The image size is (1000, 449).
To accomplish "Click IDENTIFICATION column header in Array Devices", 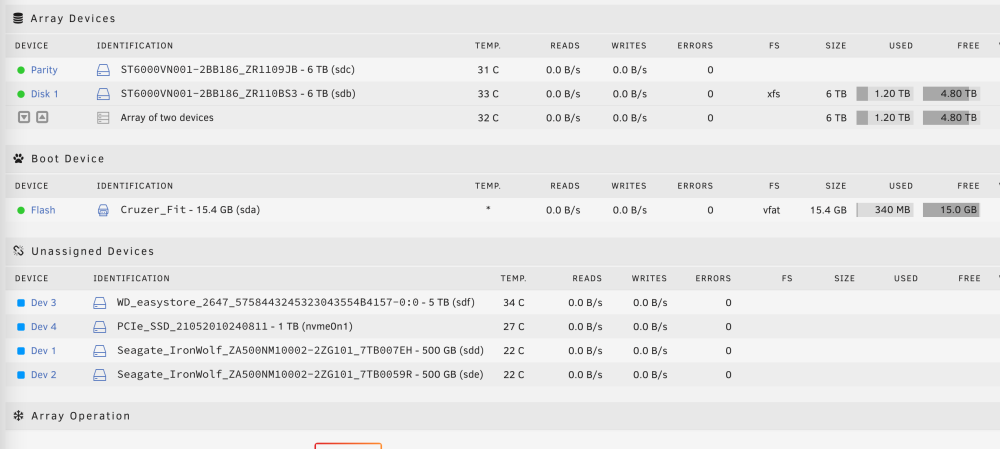I will (x=135, y=46).
